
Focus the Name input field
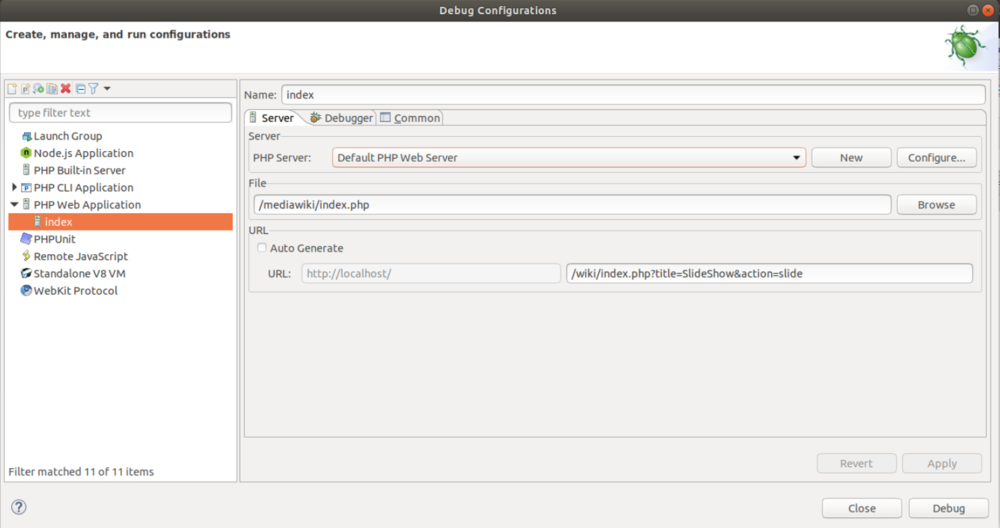coord(633,95)
